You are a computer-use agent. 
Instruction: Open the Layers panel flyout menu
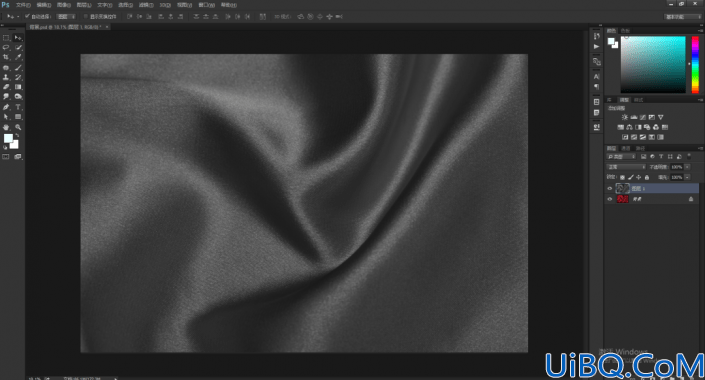701,148
